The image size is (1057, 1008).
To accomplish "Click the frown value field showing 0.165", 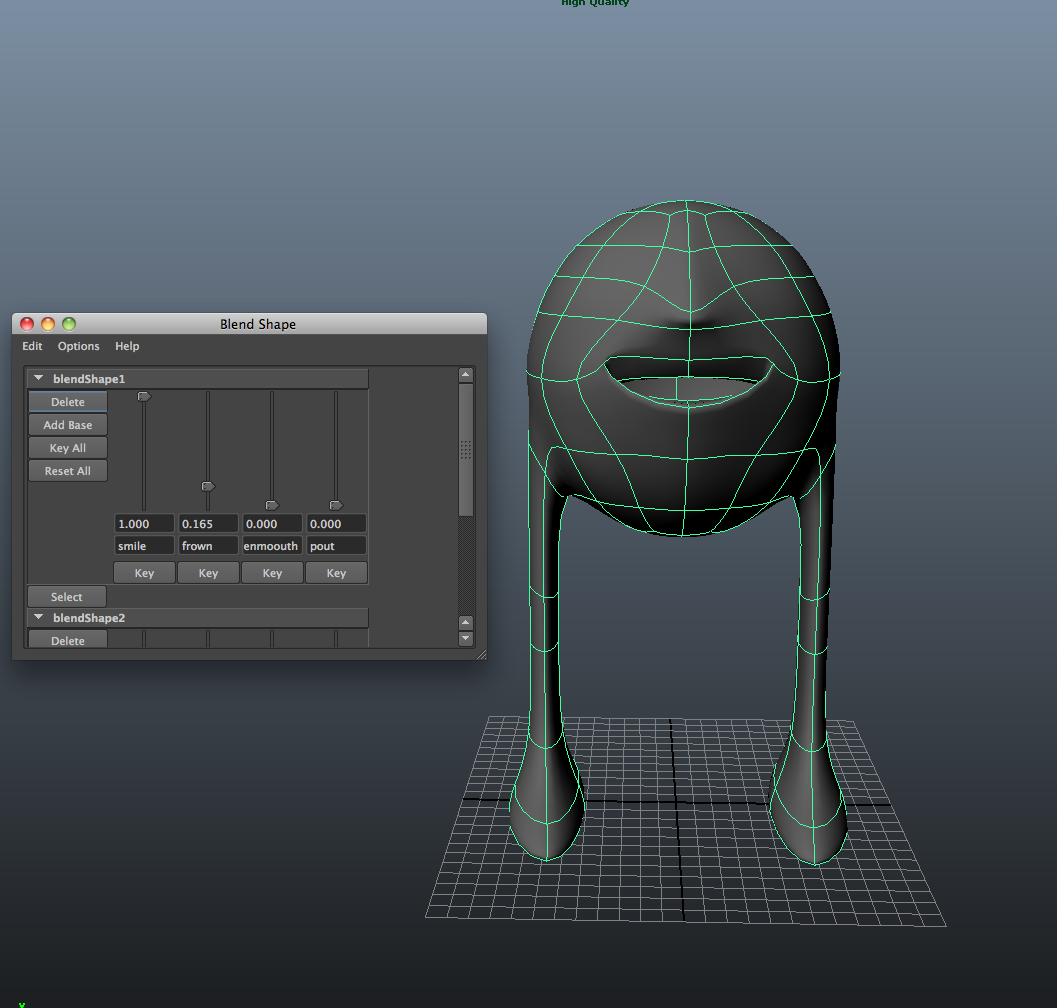I will (x=208, y=524).
